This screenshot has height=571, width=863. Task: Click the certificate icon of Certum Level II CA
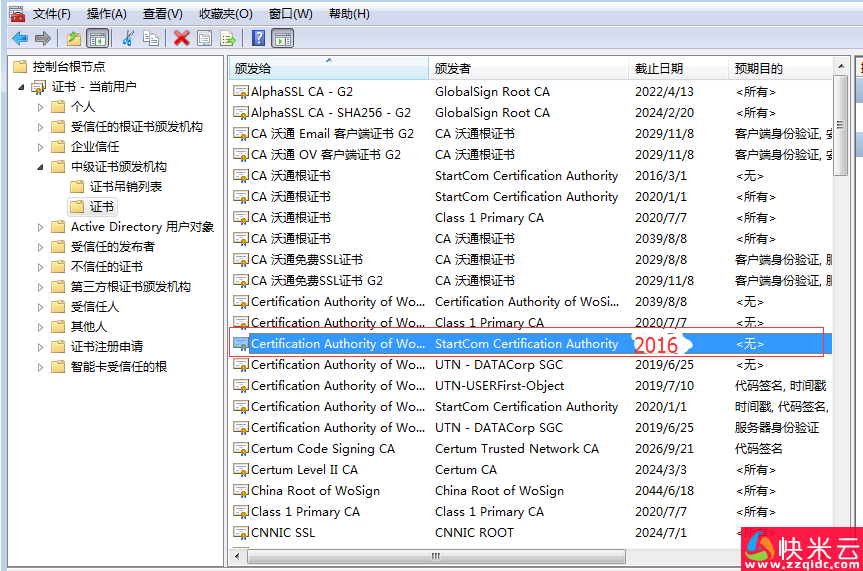[x=241, y=470]
